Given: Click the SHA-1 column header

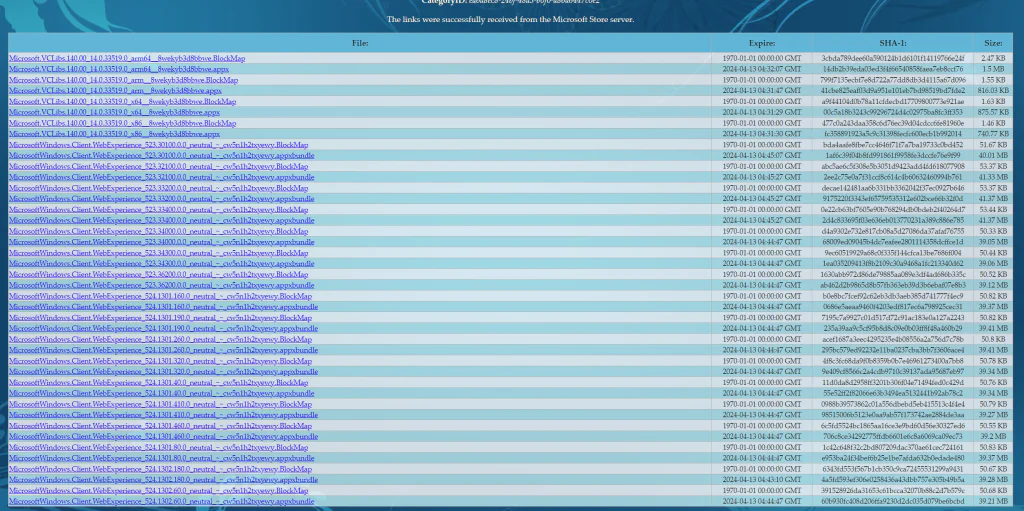Looking at the screenshot, I should pyautogui.click(x=893, y=43).
